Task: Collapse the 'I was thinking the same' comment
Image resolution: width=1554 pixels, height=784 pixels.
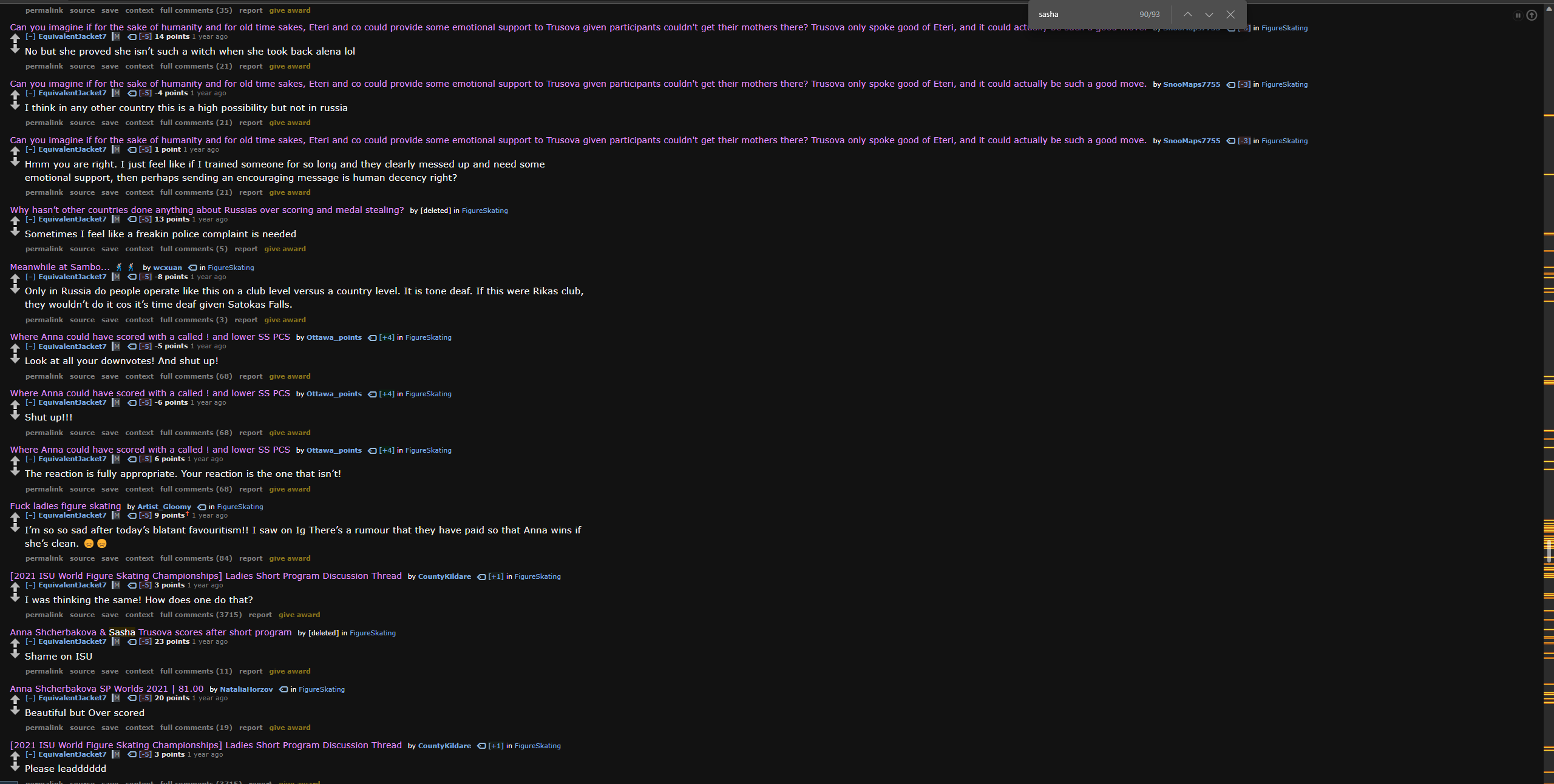Action: point(30,586)
